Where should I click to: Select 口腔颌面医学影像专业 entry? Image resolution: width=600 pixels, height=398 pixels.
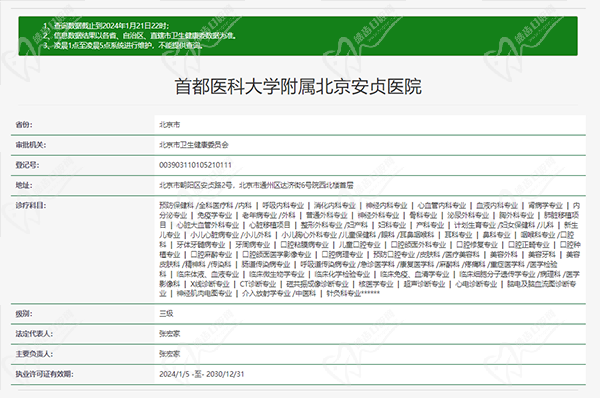pyautogui.click(x=277, y=254)
